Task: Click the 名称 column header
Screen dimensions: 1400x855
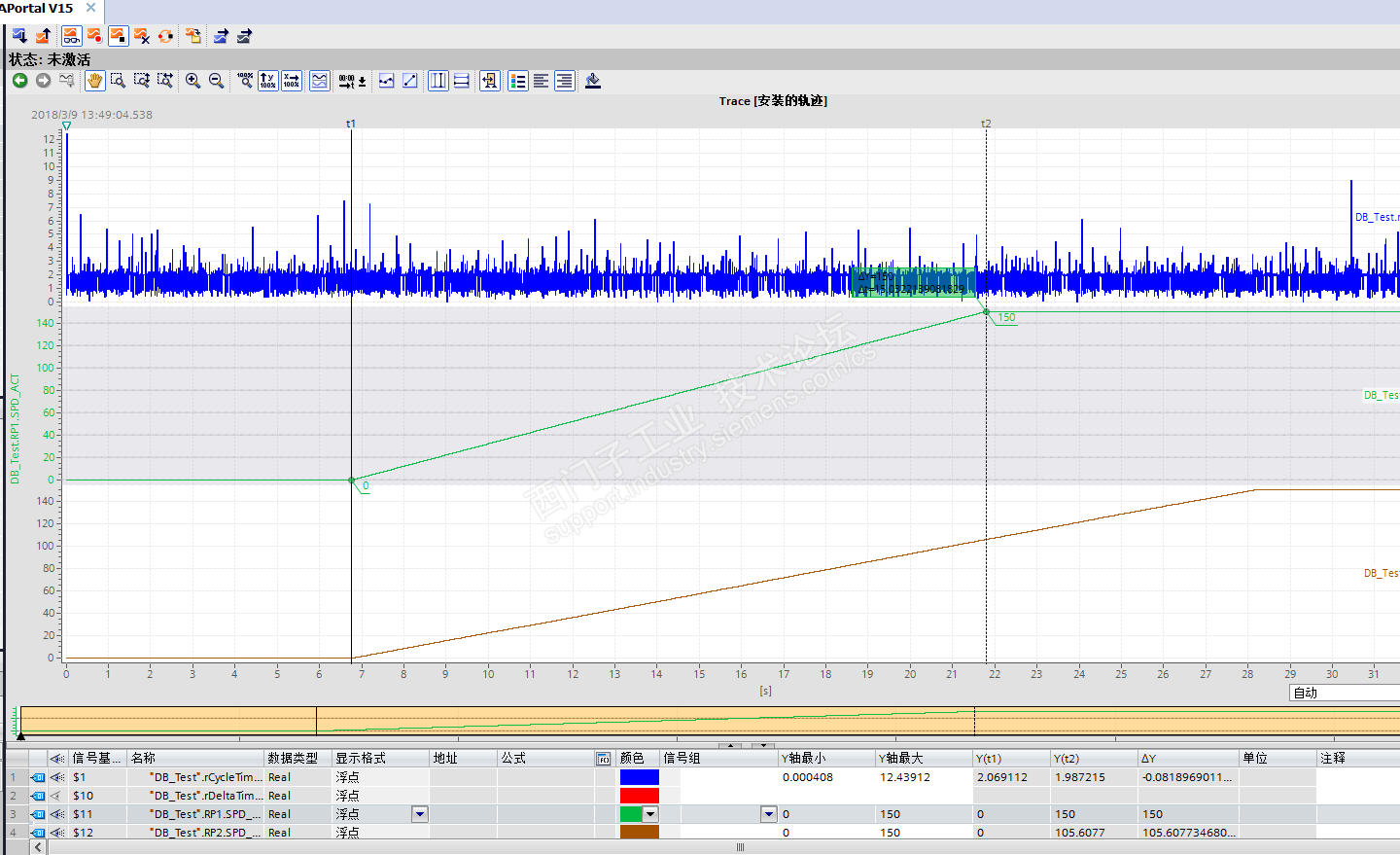Action: pos(195,758)
